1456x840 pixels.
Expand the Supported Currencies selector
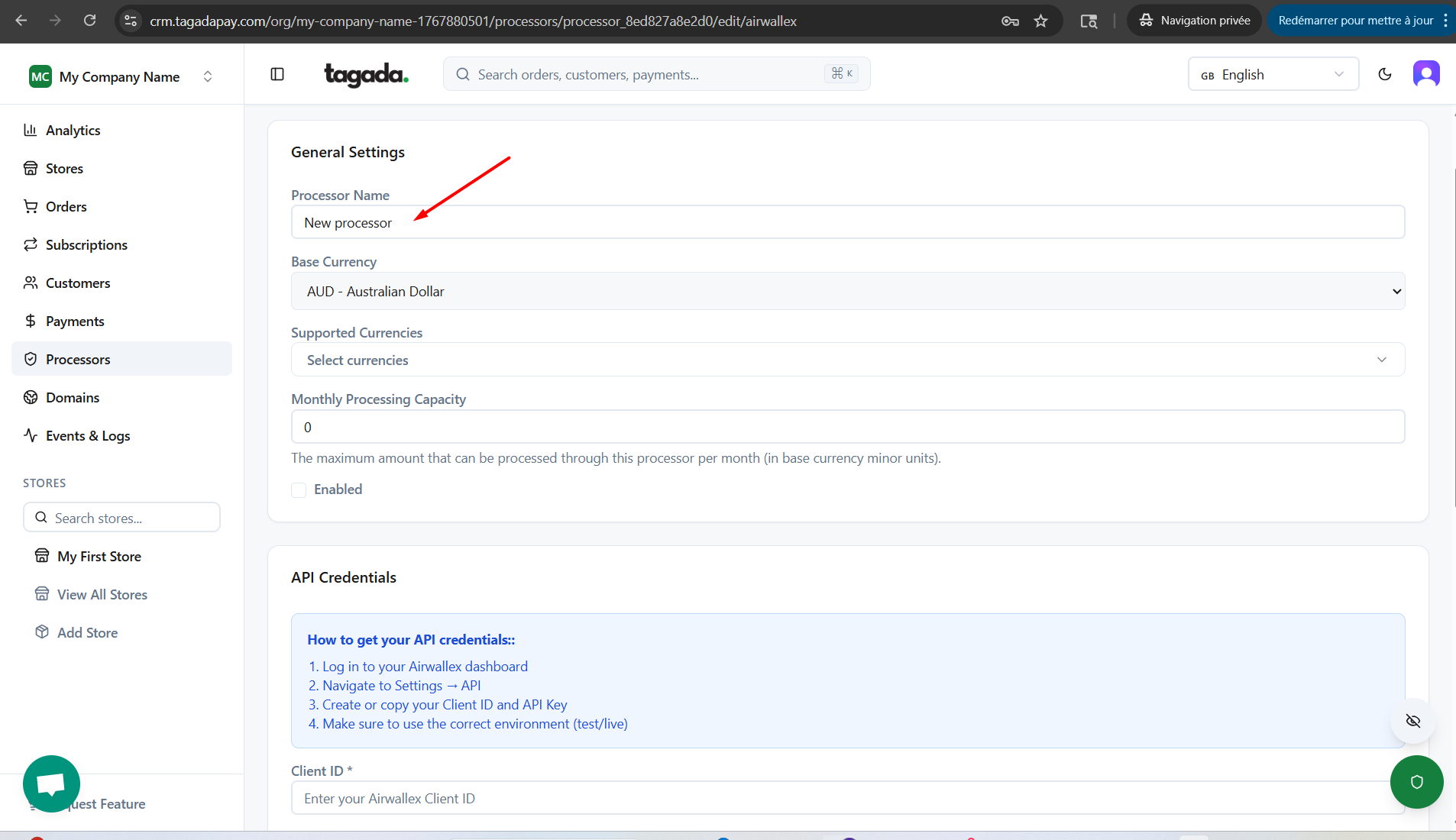847,360
